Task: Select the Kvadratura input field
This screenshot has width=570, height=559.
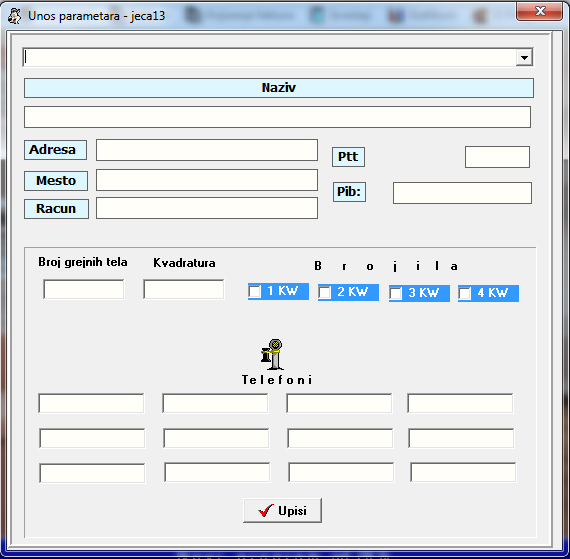Action: [184, 289]
